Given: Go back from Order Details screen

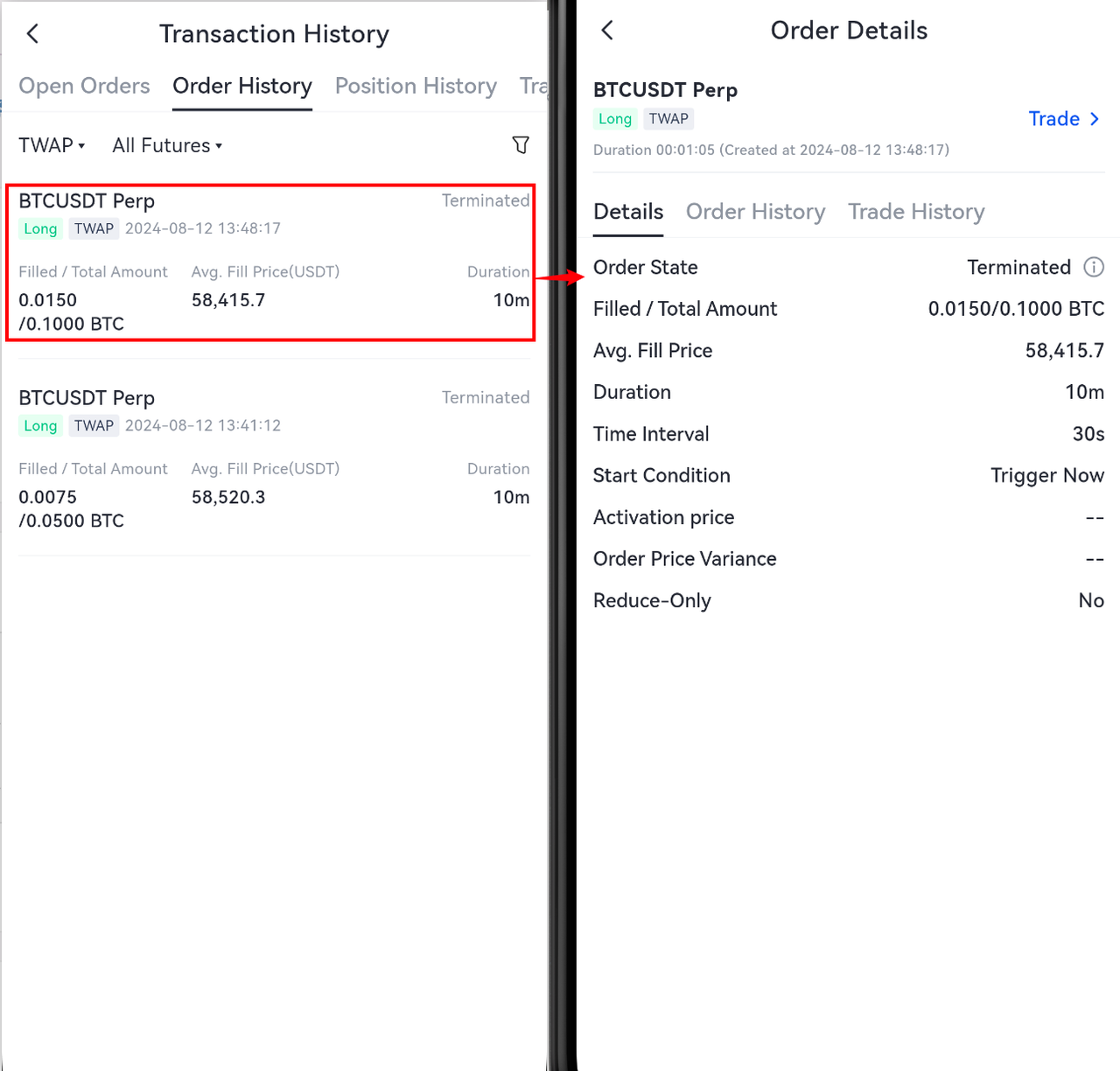Looking at the screenshot, I should pyautogui.click(x=607, y=31).
